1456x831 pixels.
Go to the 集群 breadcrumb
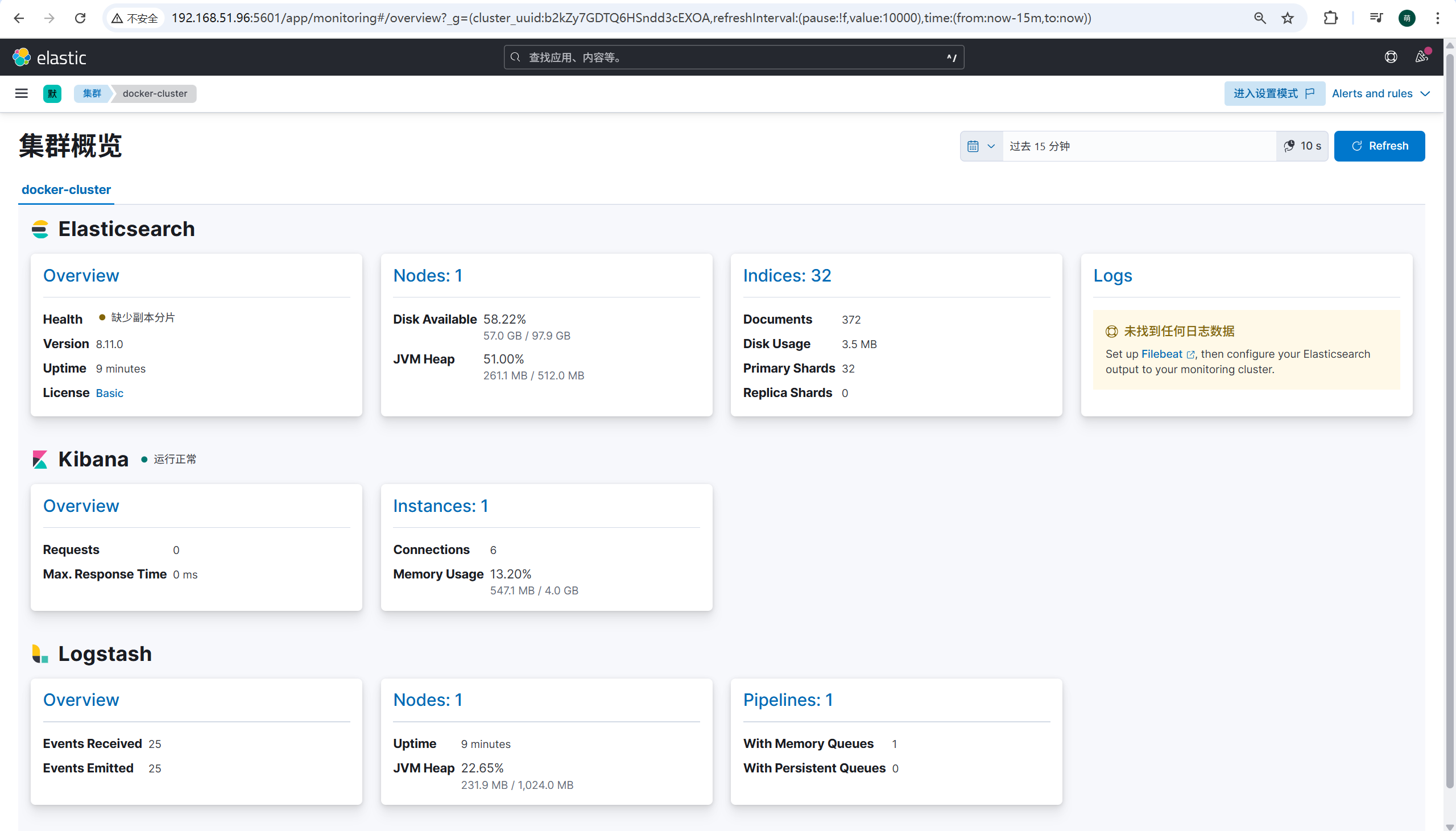click(x=92, y=94)
